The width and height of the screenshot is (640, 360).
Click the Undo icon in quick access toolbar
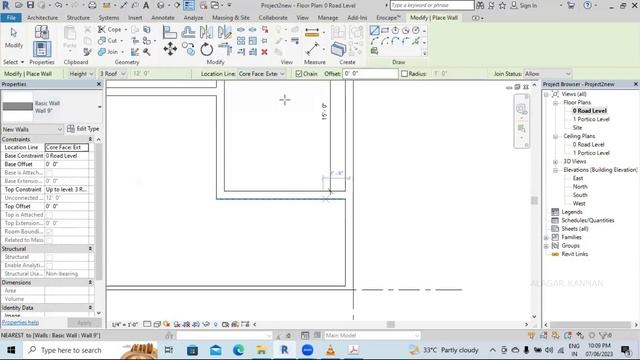(58, 5)
